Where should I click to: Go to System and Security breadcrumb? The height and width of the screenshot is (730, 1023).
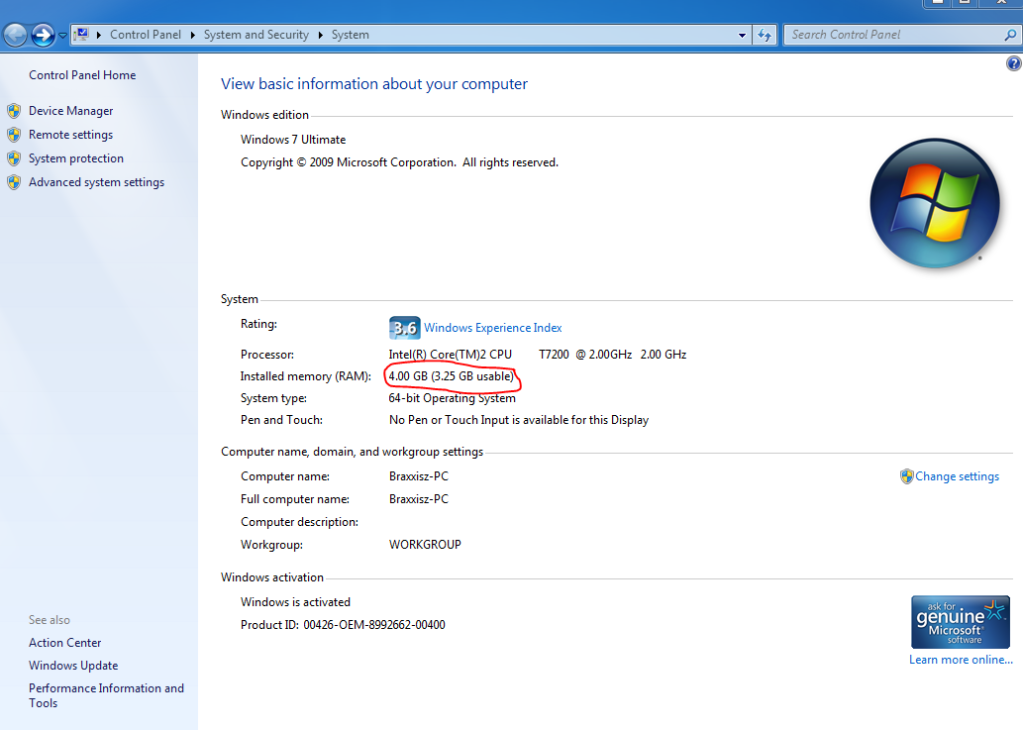tap(256, 35)
